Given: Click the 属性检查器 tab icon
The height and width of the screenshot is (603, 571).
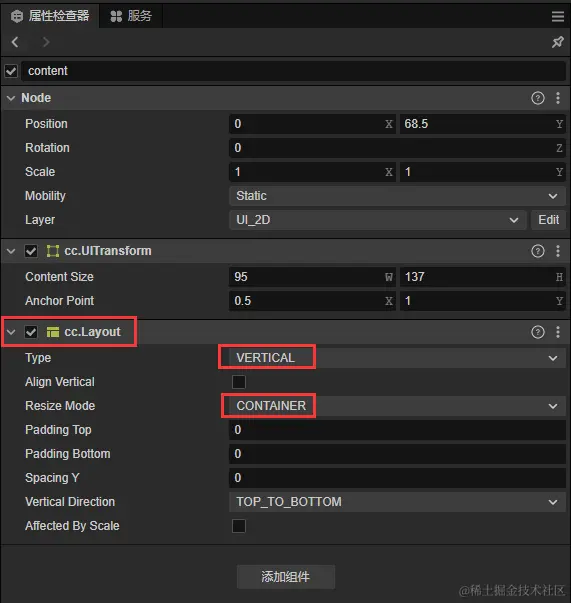Looking at the screenshot, I should 17,17.
